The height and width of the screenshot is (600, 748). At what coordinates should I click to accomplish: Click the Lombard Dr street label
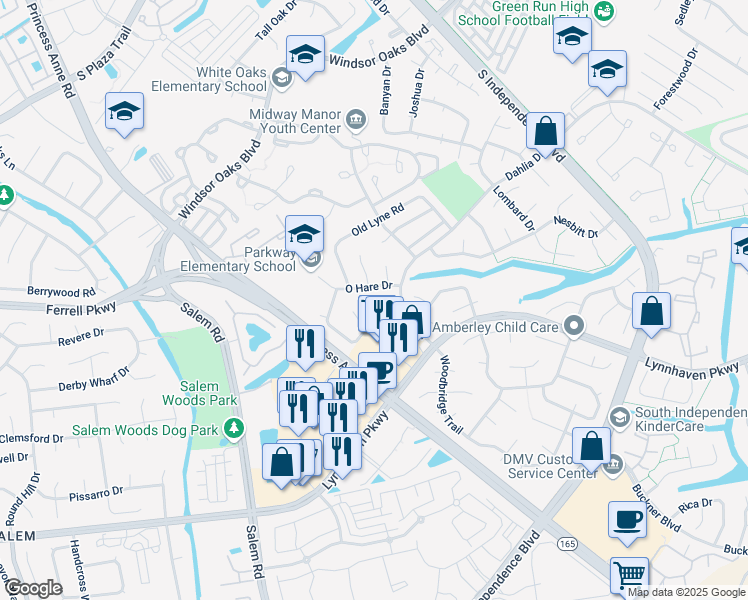(x=514, y=208)
